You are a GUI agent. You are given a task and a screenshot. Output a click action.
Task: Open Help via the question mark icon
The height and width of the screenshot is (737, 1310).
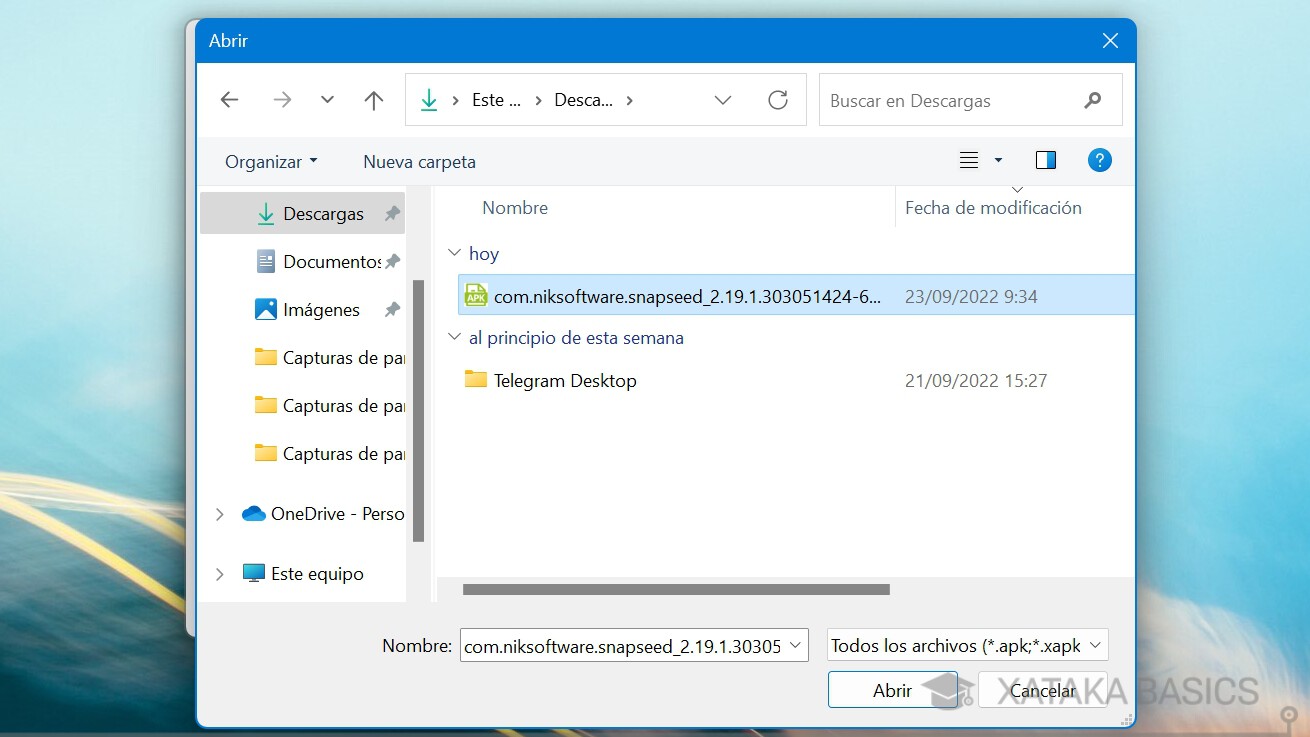point(1100,160)
